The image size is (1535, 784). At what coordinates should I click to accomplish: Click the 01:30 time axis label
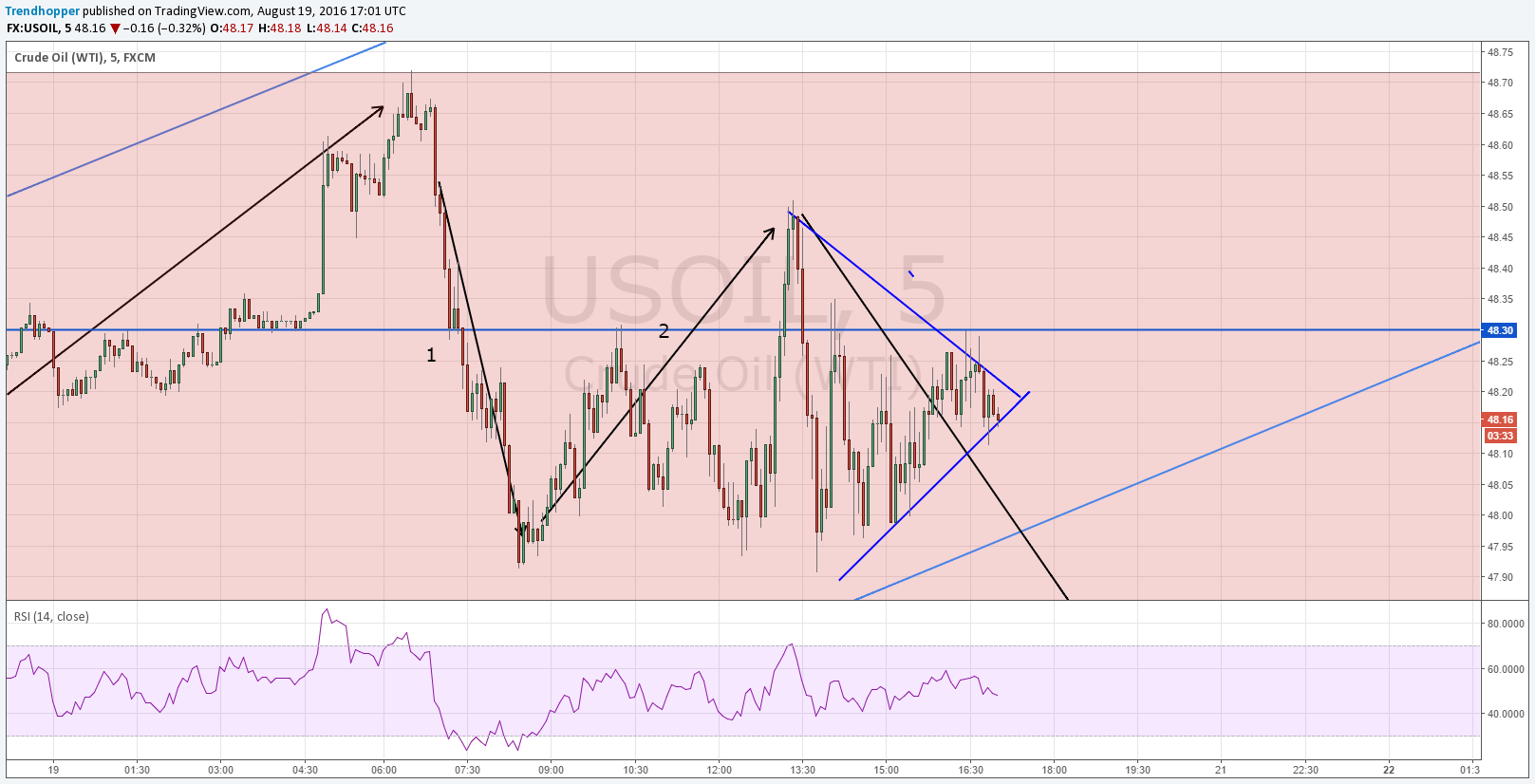(x=137, y=770)
